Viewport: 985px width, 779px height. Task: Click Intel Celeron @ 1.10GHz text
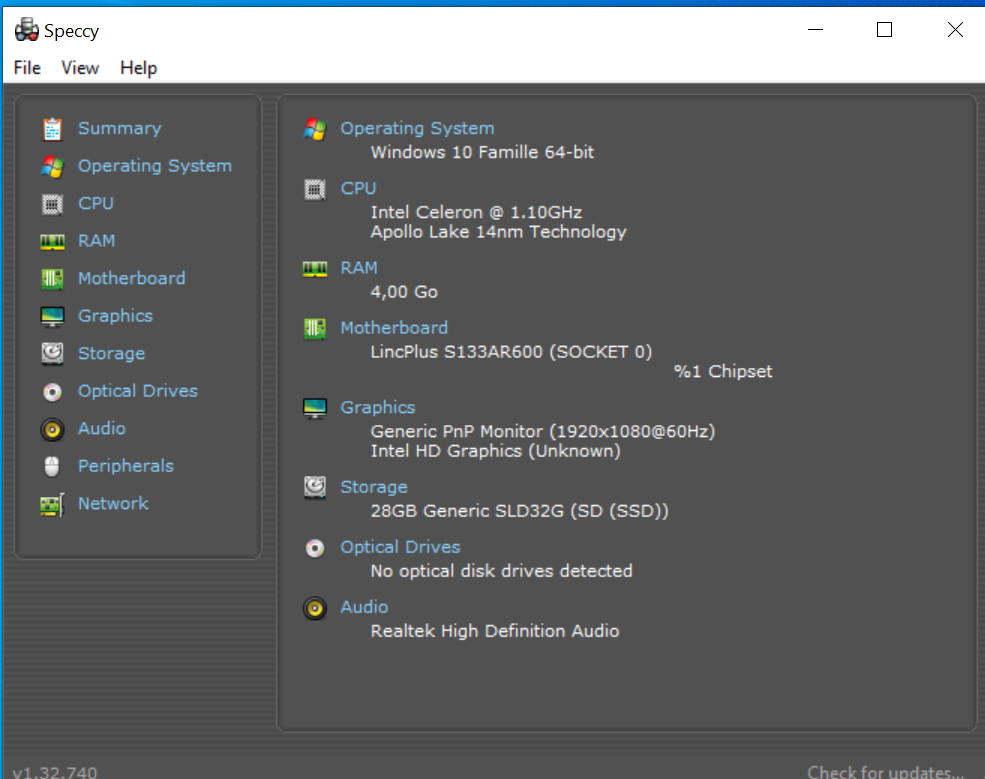pyautogui.click(x=476, y=212)
